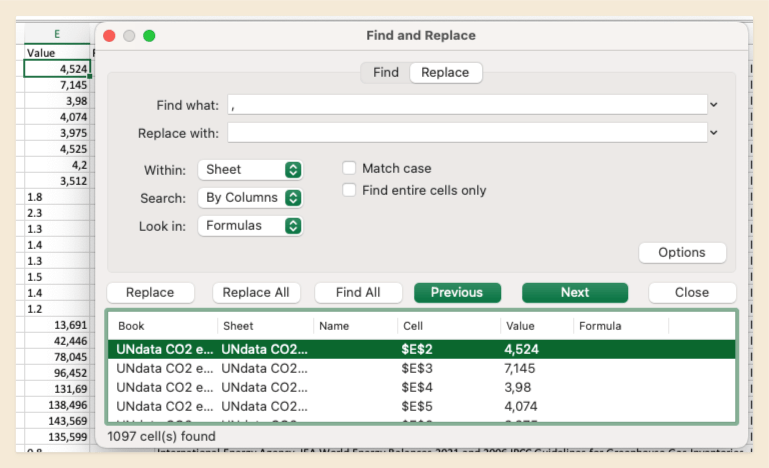This screenshot has height=468, width=769.
Task: Go to the Previous match
Action: (x=456, y=292)
